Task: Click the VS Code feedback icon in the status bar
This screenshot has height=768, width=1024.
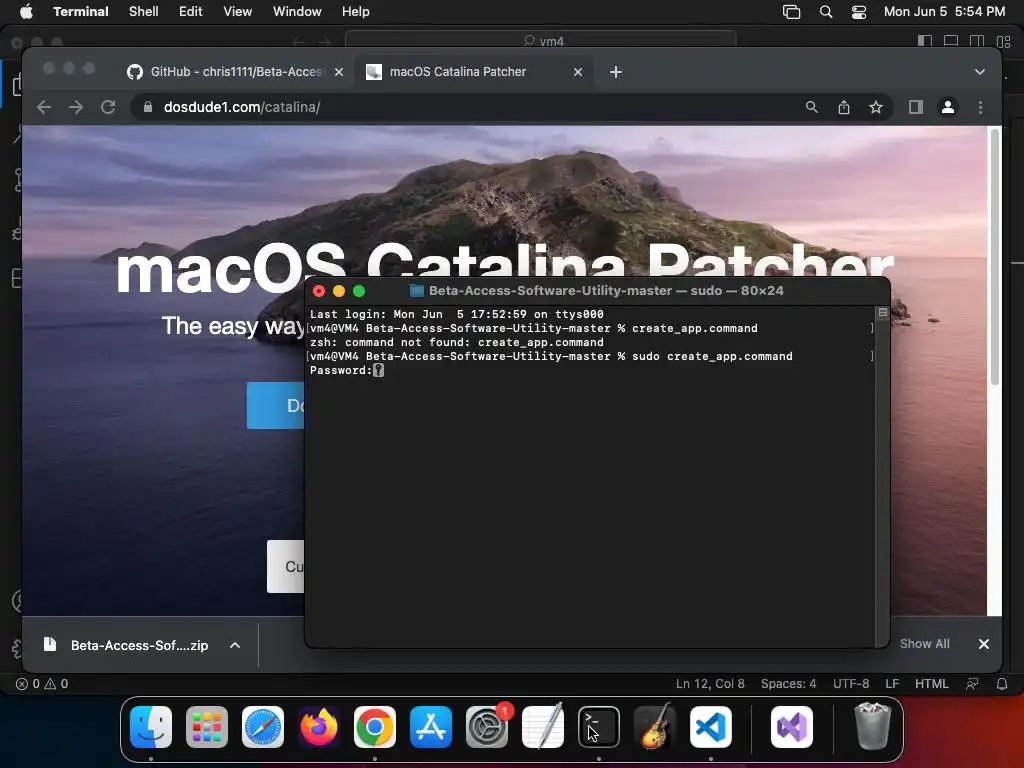Action: [x=972, y=684]
